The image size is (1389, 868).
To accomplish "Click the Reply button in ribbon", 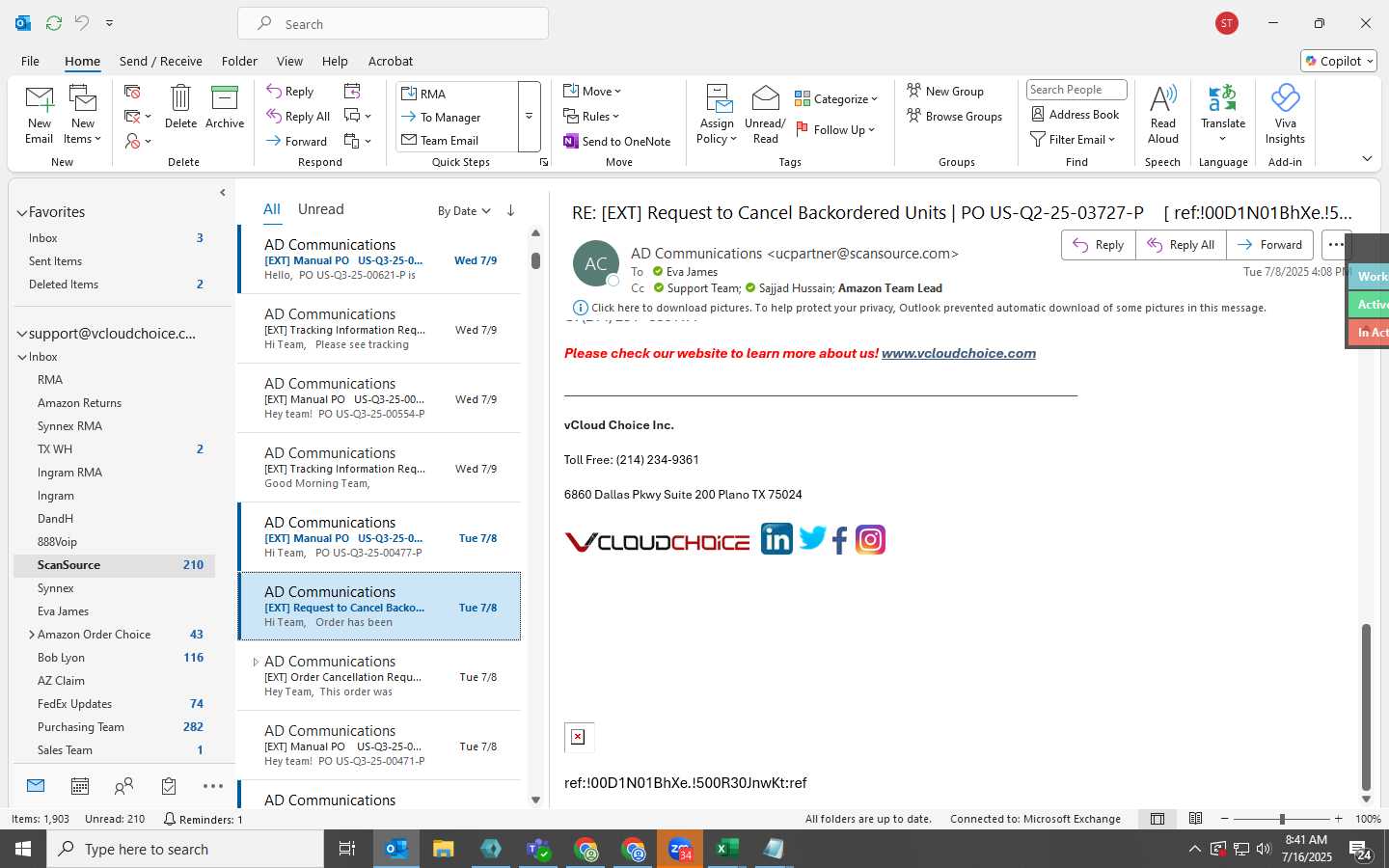I will (290, 92).
